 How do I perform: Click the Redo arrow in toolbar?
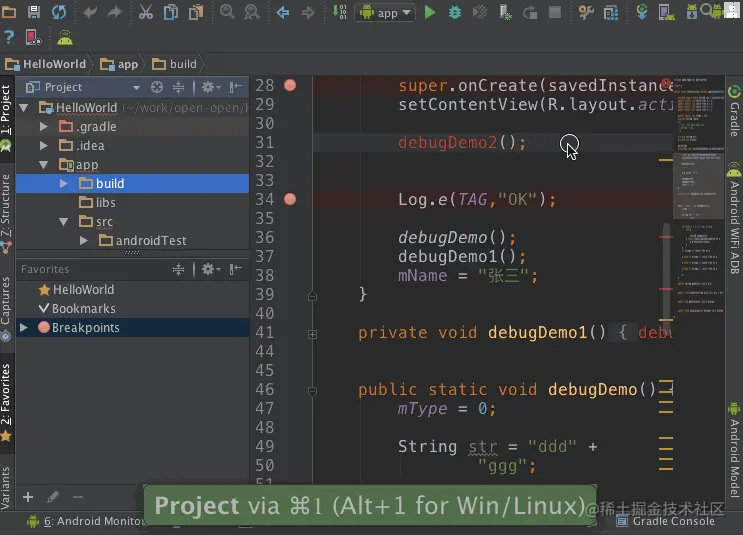(114, 12)
